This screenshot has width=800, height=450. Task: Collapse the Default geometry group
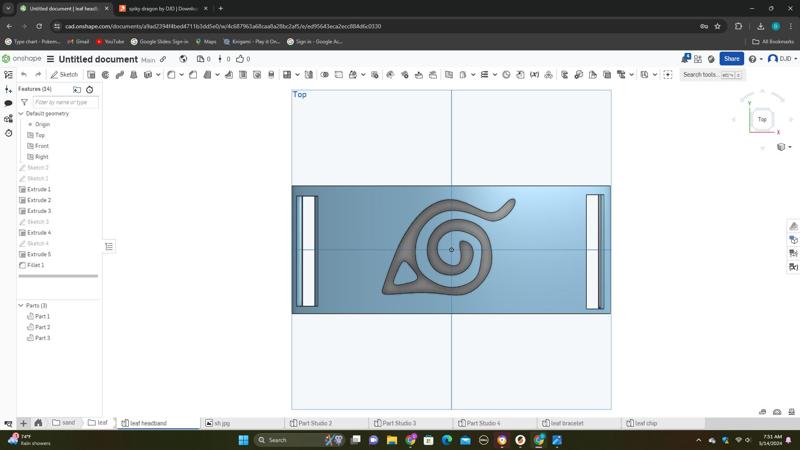click(21, 114)
